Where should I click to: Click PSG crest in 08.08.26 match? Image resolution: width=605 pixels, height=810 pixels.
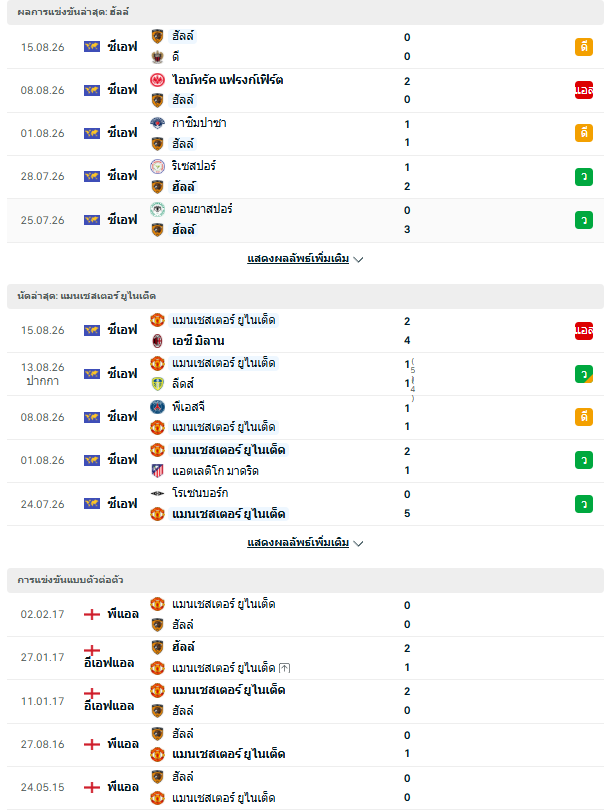click(x=158, y=407)
